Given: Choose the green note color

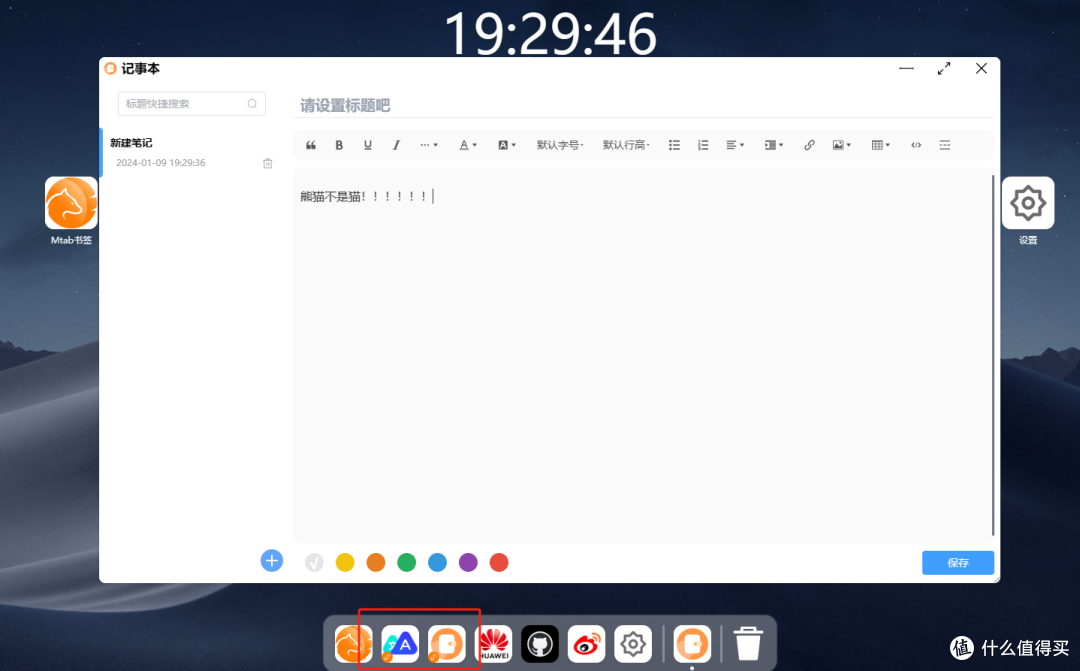Looking at the screenshot, I should point(406,563).
